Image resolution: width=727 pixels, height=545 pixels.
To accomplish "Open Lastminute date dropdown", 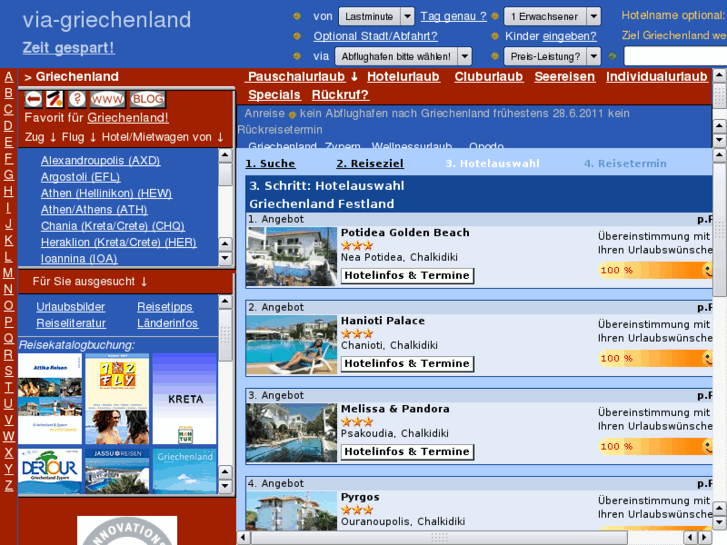I will coord(376,16).
